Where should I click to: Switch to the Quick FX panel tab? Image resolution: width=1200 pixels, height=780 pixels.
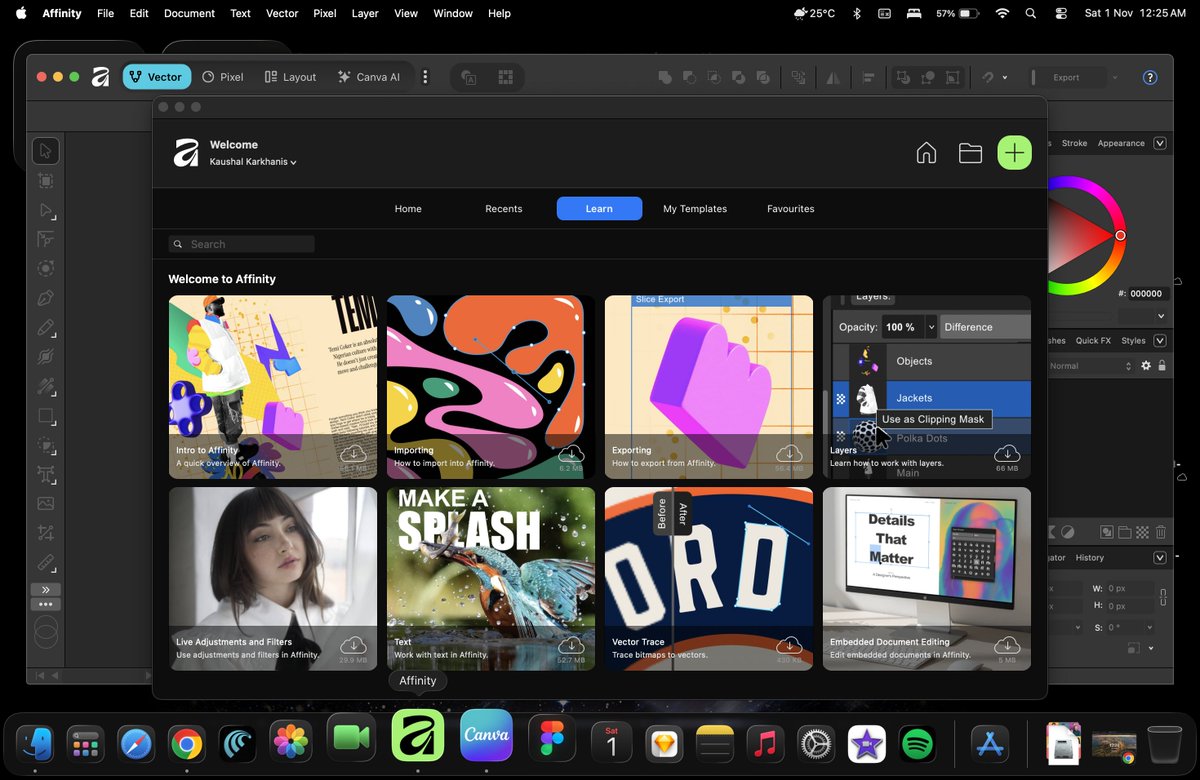1093,340
